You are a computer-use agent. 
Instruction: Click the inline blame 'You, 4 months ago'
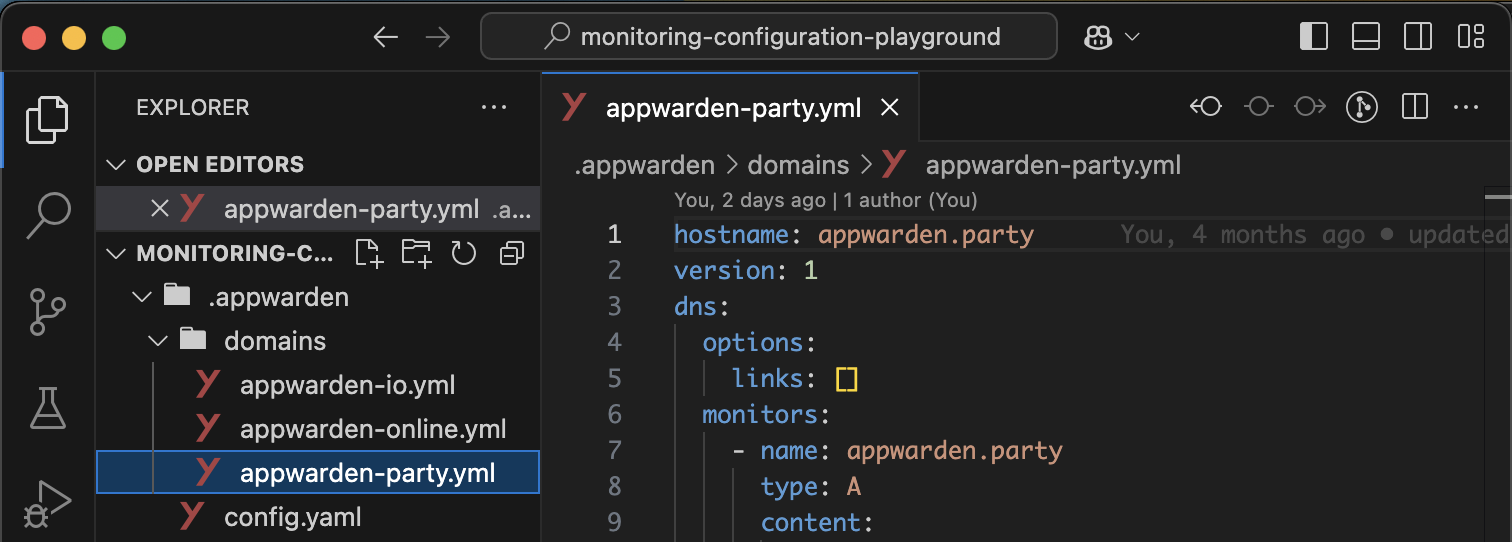coord(1242,235)
